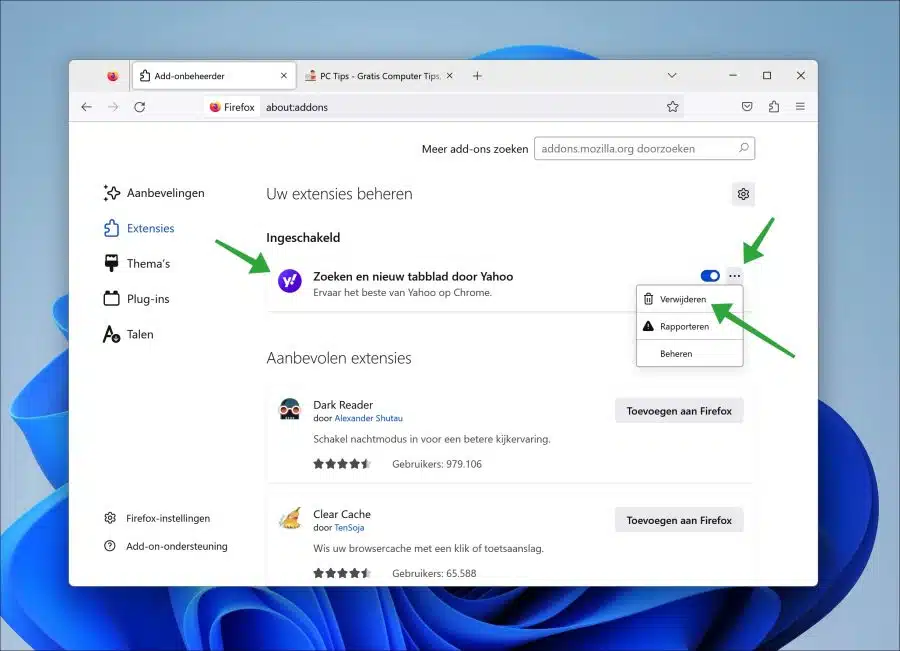Expand the list all tabs chevron
The image size is (900, 651).
point(672,76)
